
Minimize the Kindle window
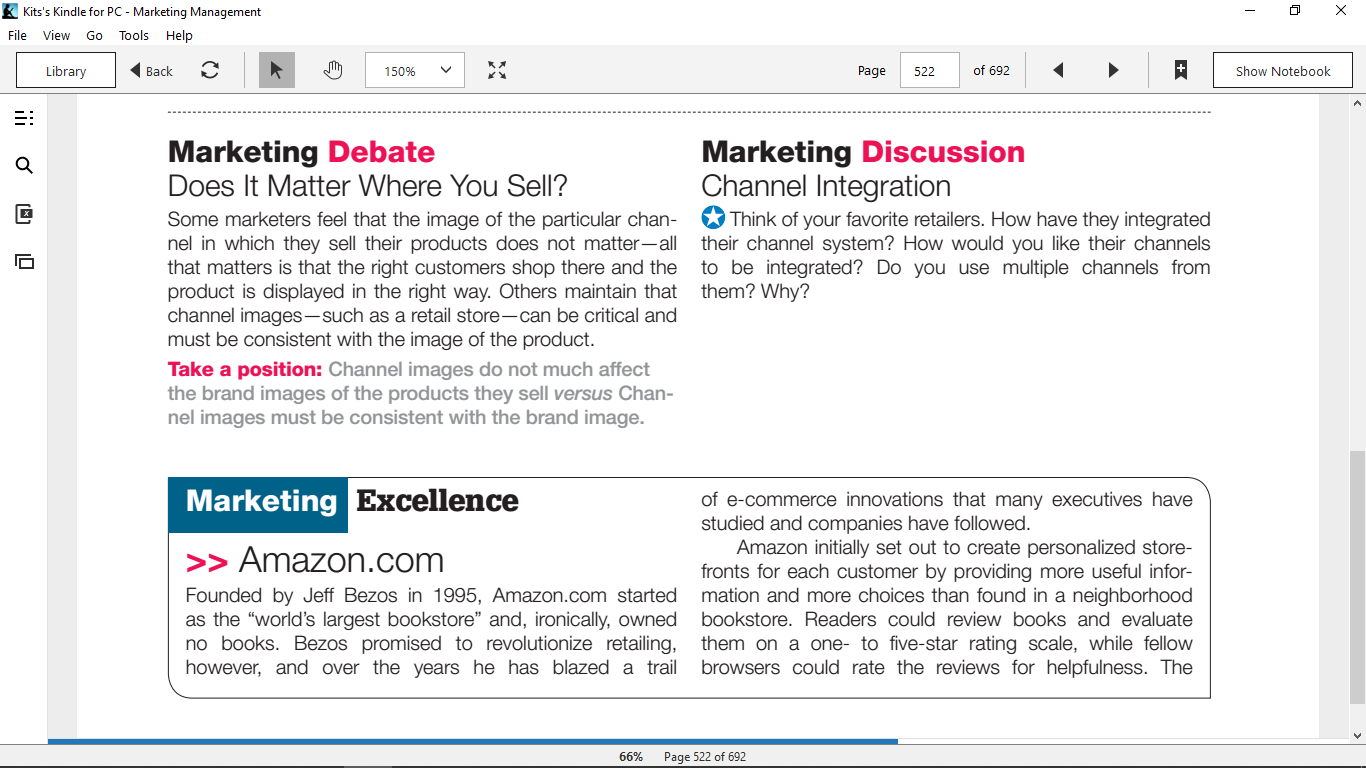(x=1250, y=11)
